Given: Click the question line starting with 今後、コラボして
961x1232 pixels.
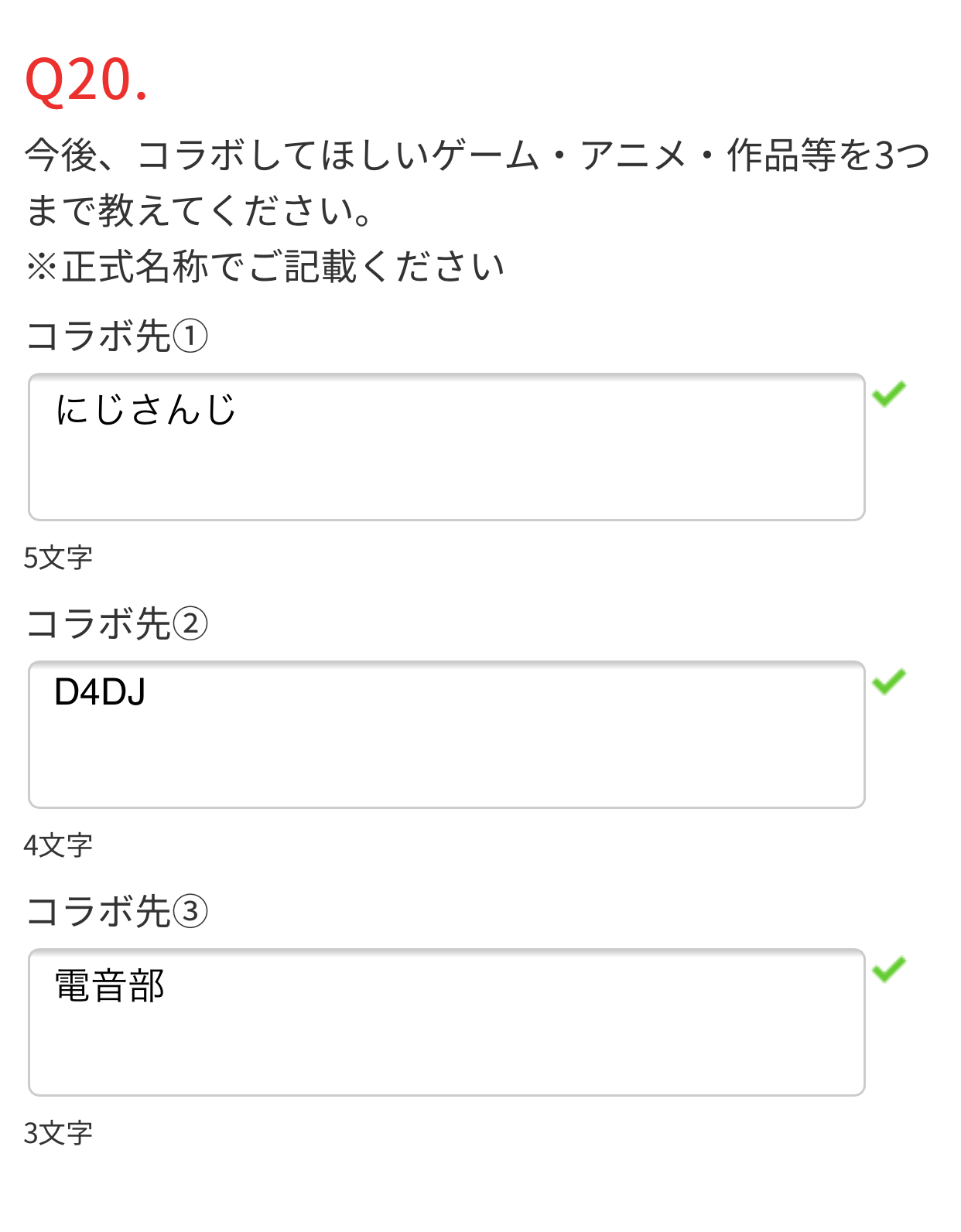Looking at the screenshot, I should coord(477,155).
